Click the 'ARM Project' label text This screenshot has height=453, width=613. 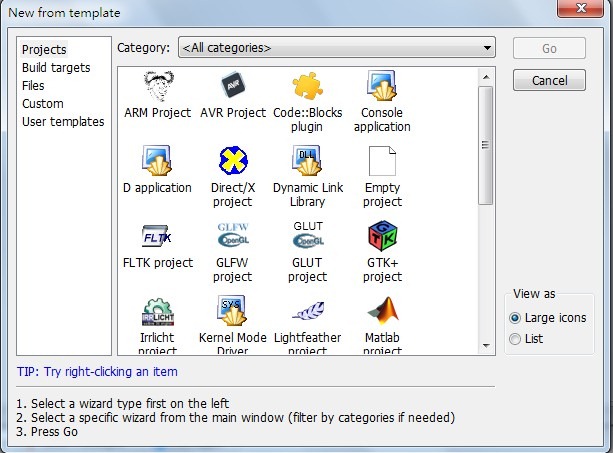click(x=158, y=113)
